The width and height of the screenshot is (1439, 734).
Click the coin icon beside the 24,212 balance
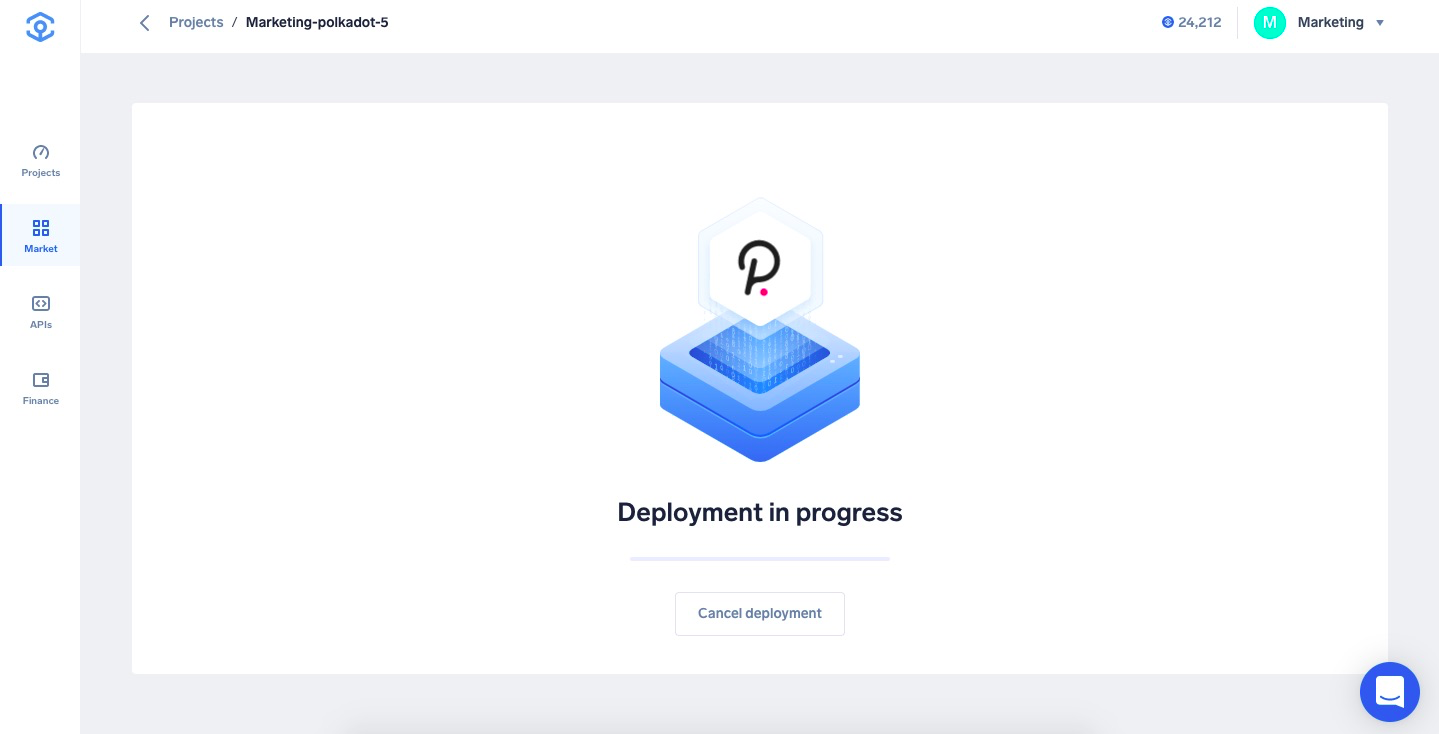click(x=1168, y=22)
